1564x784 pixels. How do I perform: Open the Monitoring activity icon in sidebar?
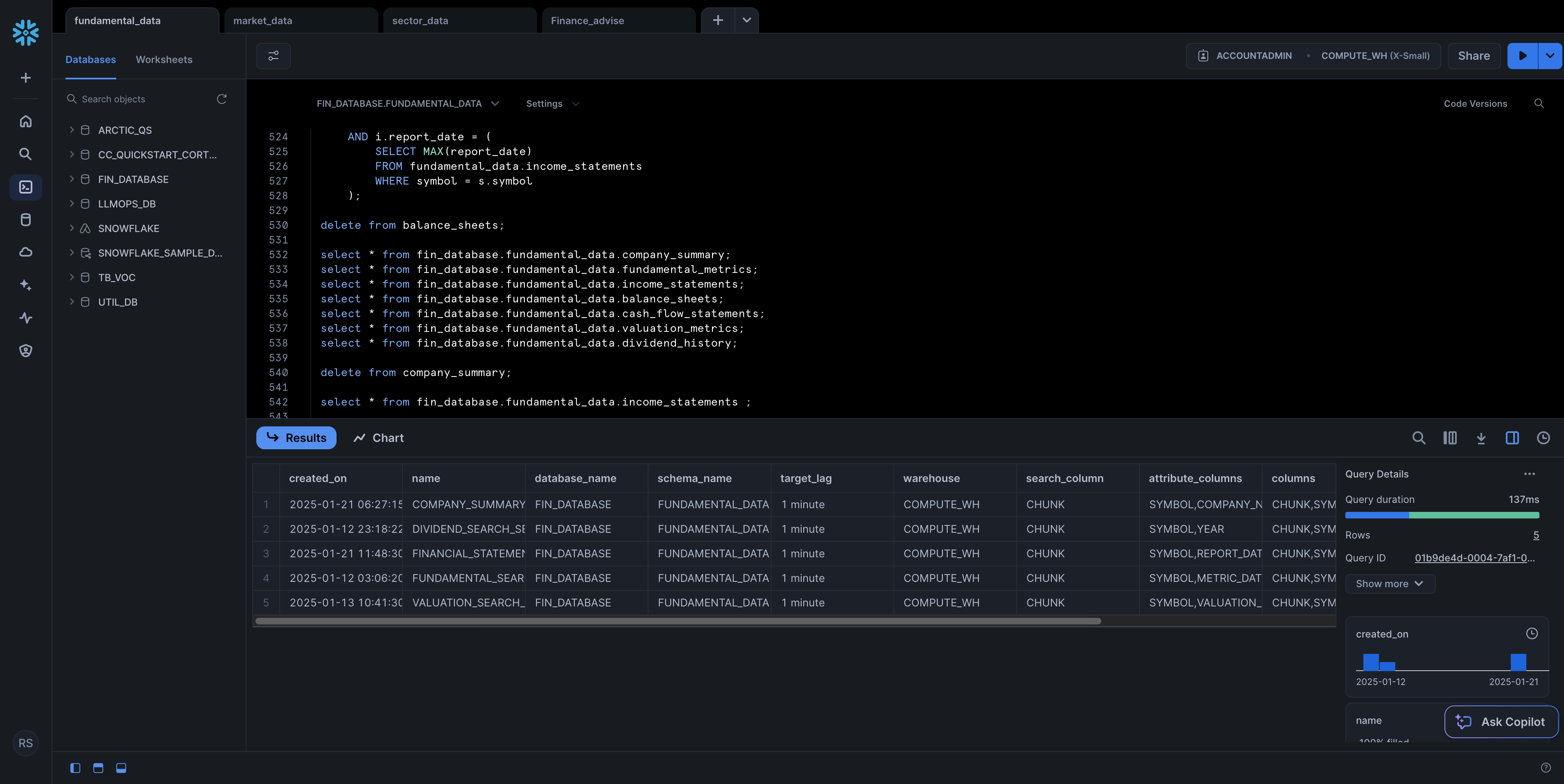coord(25,318)
